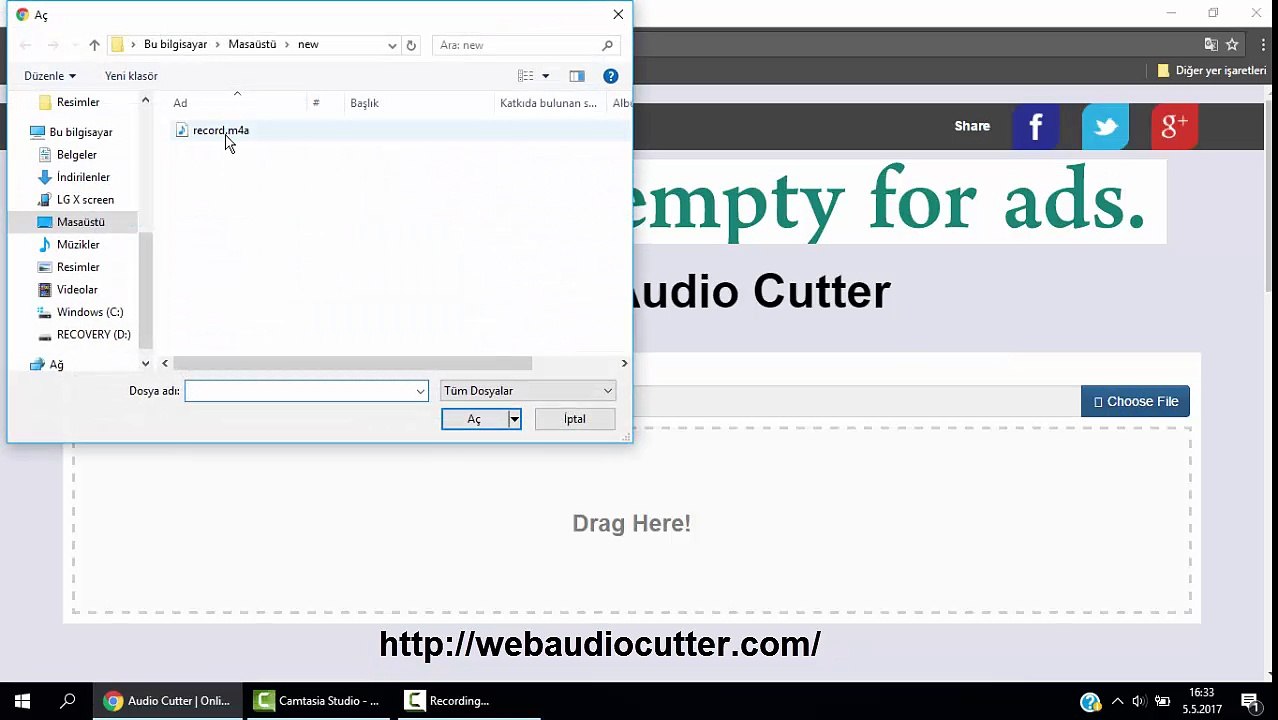Open the battery status tray icon
The height and width of the screenshot is (720, 1278).
[1162, 701]
